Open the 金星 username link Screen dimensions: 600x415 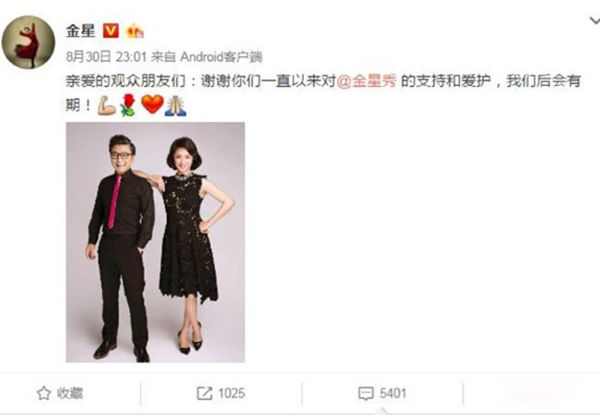80,31
